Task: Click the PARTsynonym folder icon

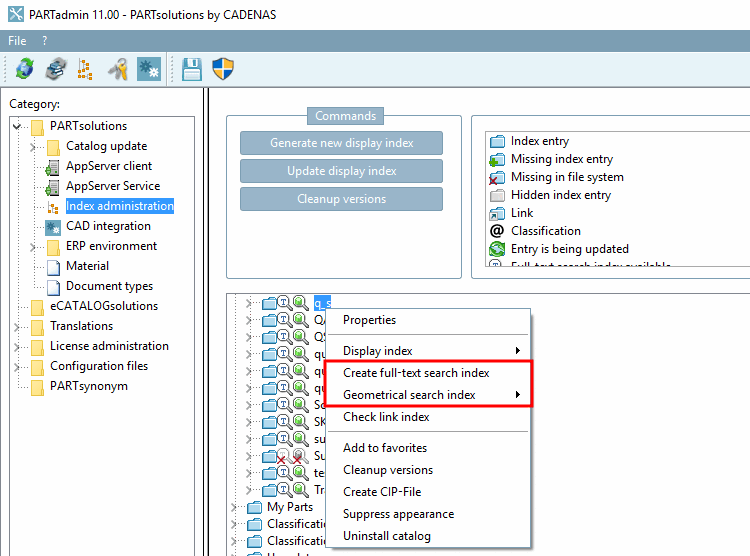Action: (x=37, y=387)
